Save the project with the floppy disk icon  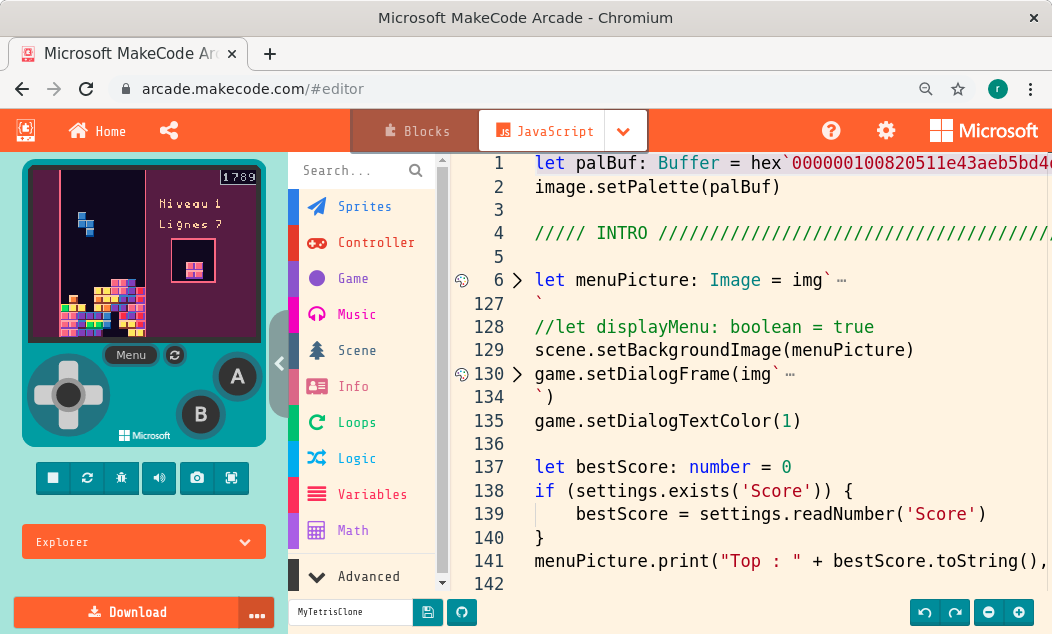tap(428, 612)
